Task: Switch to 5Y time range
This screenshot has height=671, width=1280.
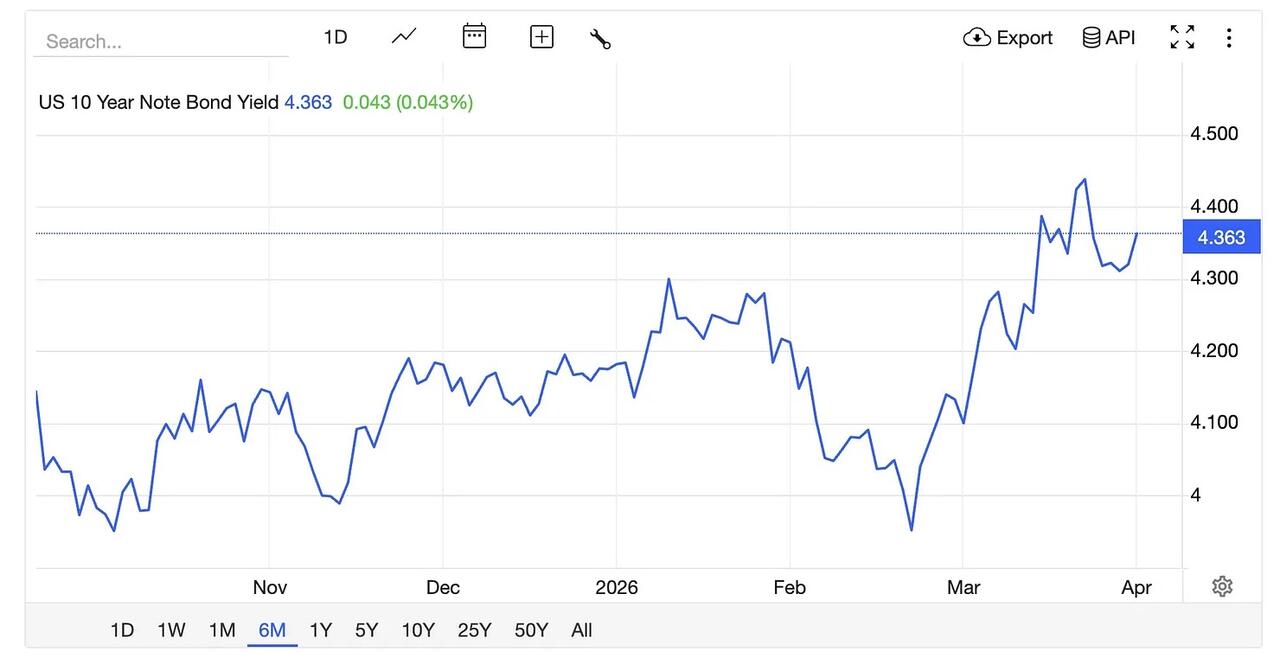Action: 366,630
